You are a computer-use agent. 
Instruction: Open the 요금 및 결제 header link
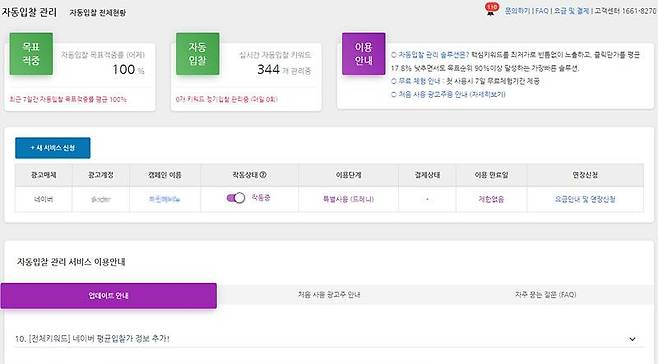pos(572,11)
